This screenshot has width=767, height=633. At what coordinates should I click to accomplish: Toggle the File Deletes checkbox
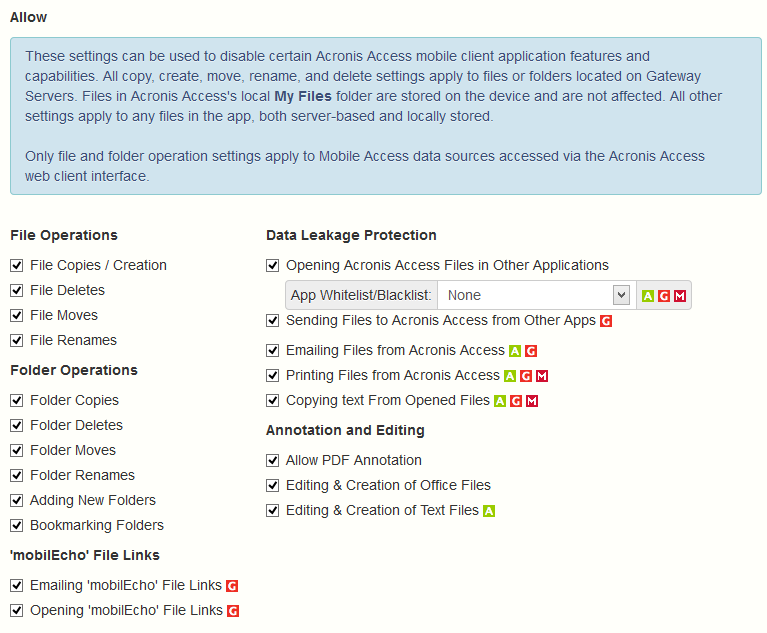click(17, 291)
